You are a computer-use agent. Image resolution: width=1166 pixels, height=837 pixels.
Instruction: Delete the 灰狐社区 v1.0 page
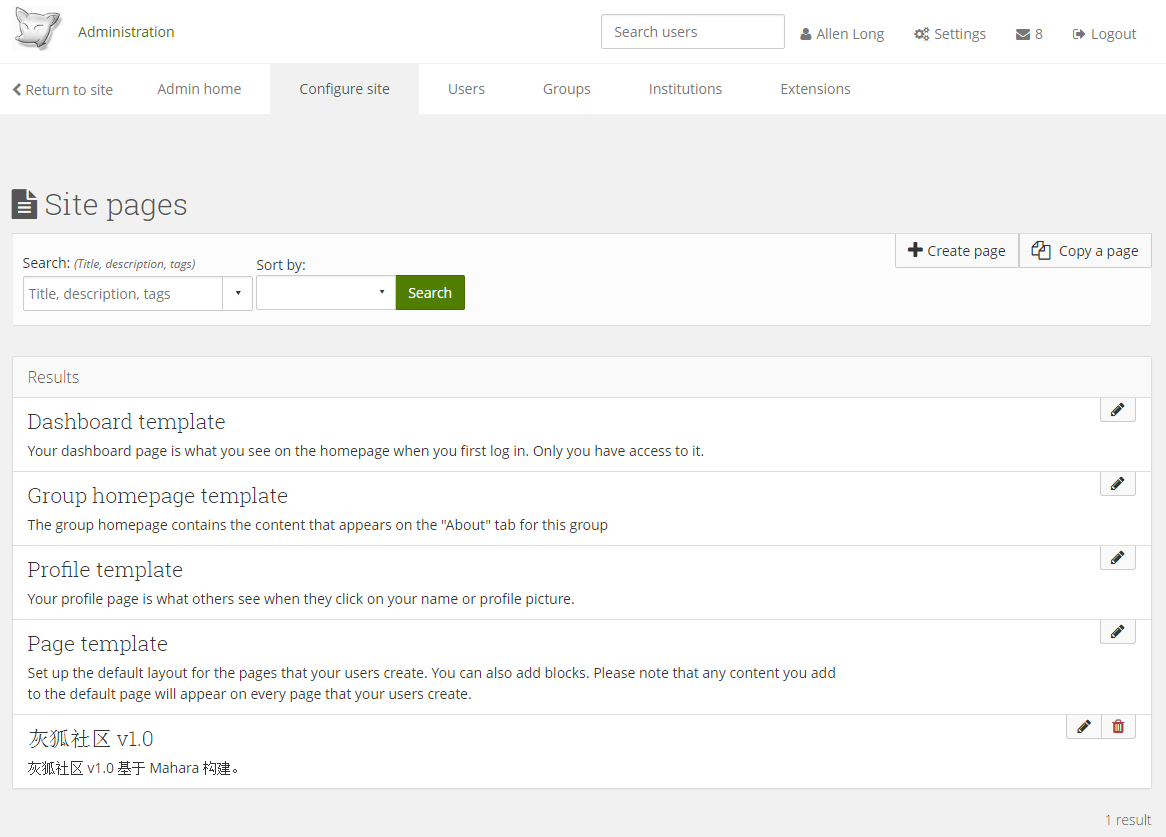tap(1118, 727)
